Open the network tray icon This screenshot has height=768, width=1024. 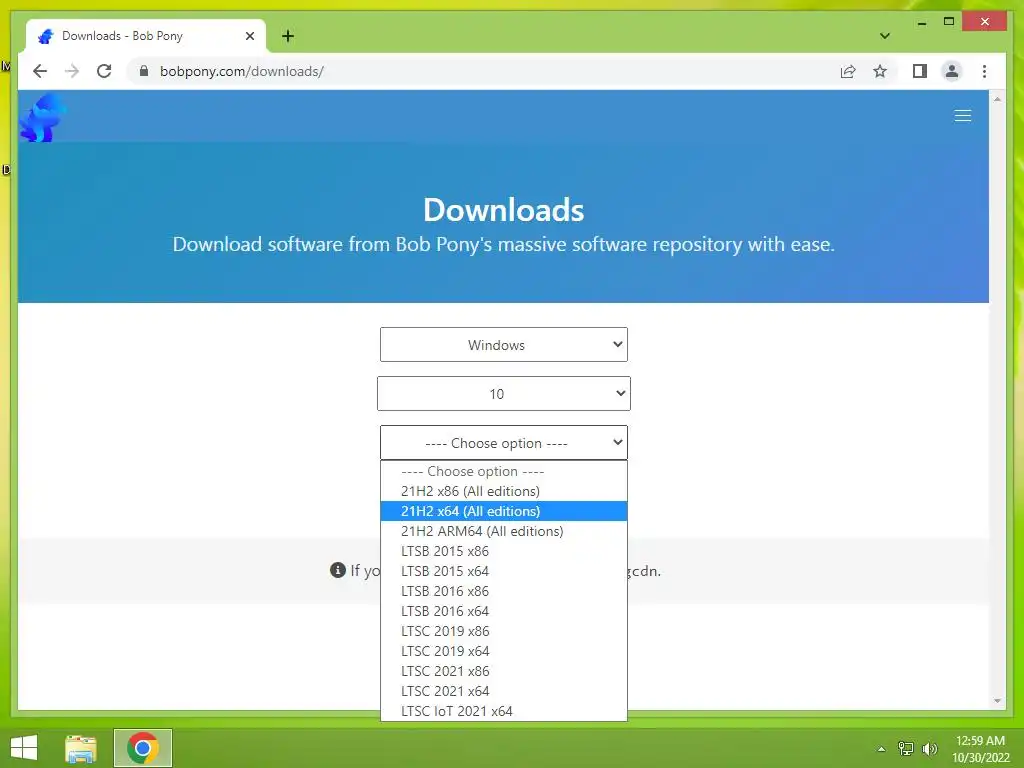(x=906, y=749)
